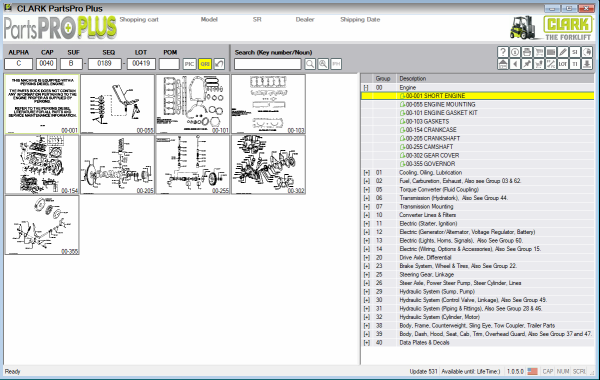Collapse group 00 Engine

click(x=366, y=88)
